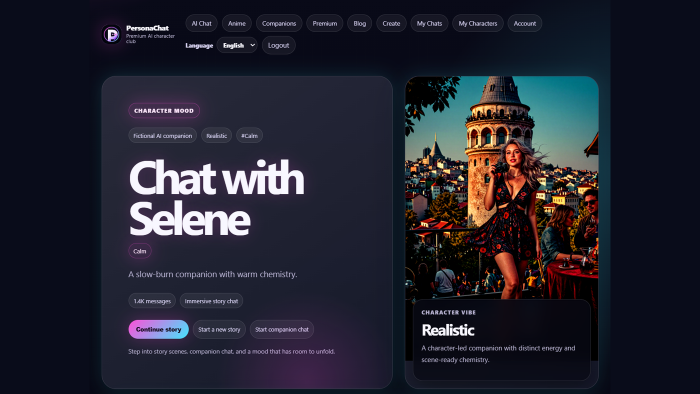Click Start companion chat button

282,329
